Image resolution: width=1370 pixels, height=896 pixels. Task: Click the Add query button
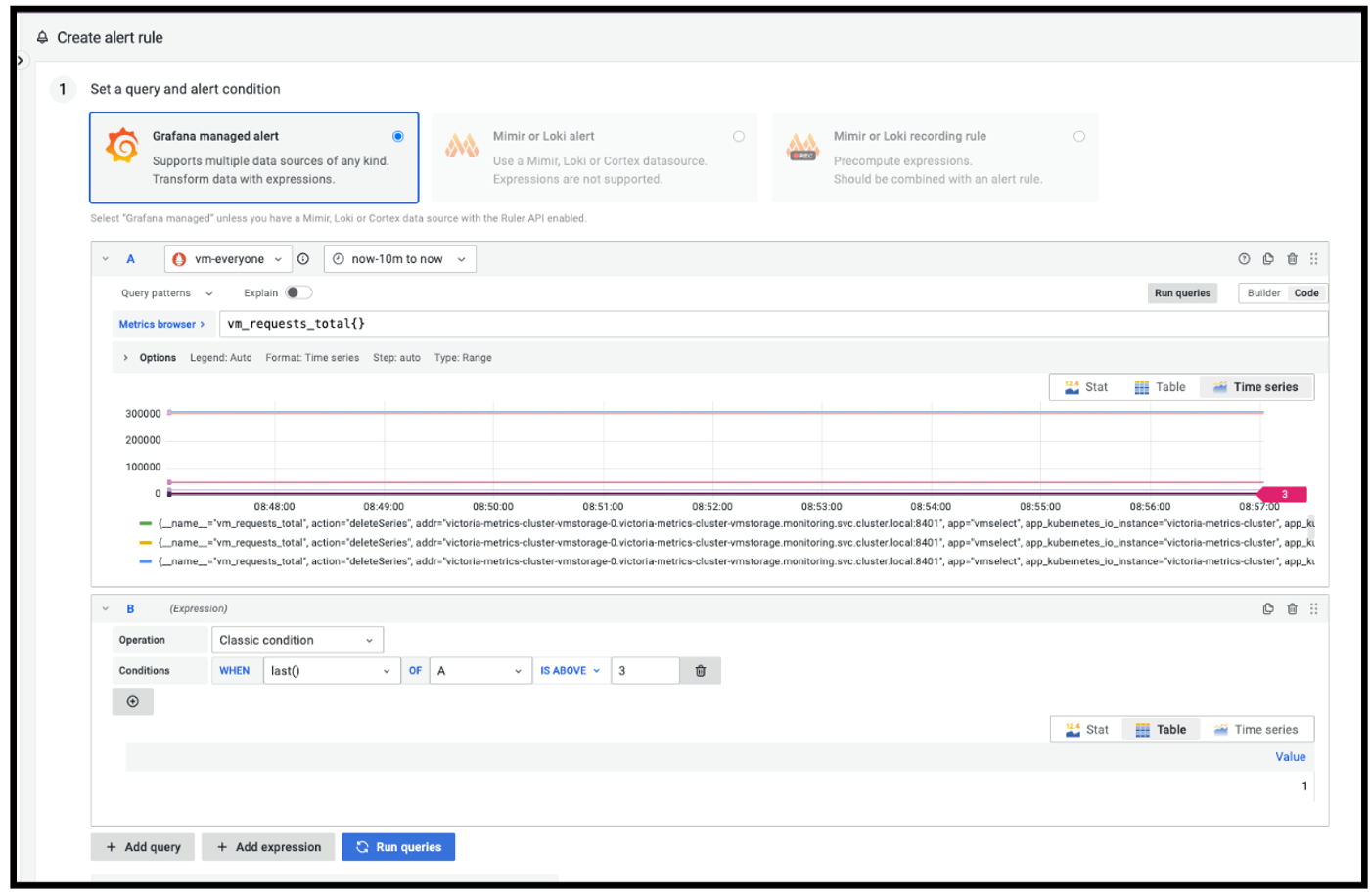[143, 847]
